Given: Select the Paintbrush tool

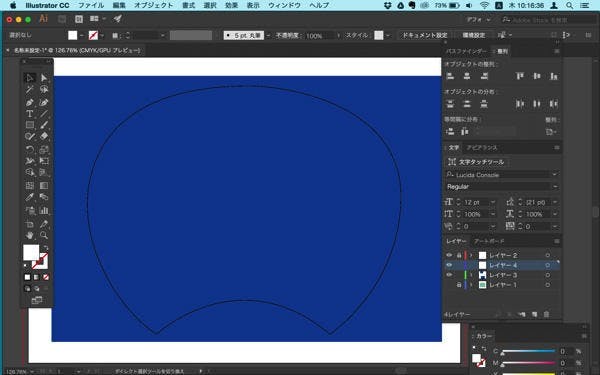Looking at the screenshot, I should point(44,125).
